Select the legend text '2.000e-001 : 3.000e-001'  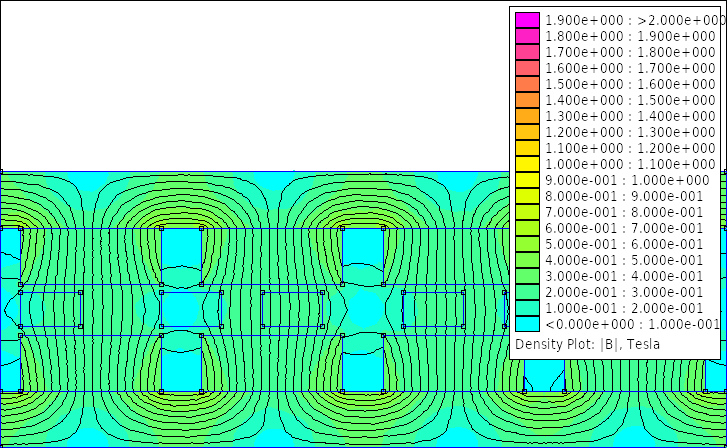[624, 292]
